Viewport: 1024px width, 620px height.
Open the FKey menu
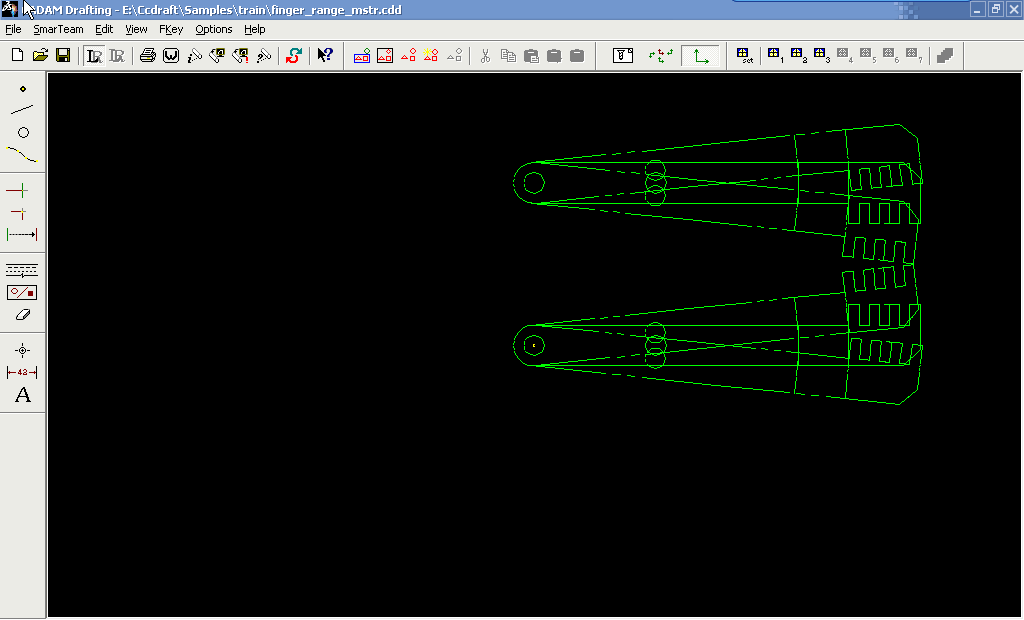pyautogui.click(x=171, y=29)
